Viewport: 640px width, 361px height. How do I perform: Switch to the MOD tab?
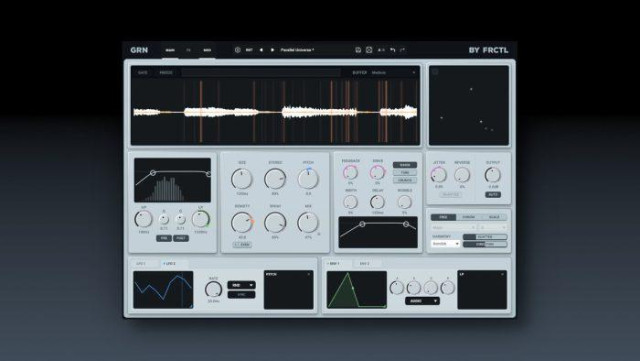coord(207,50)
